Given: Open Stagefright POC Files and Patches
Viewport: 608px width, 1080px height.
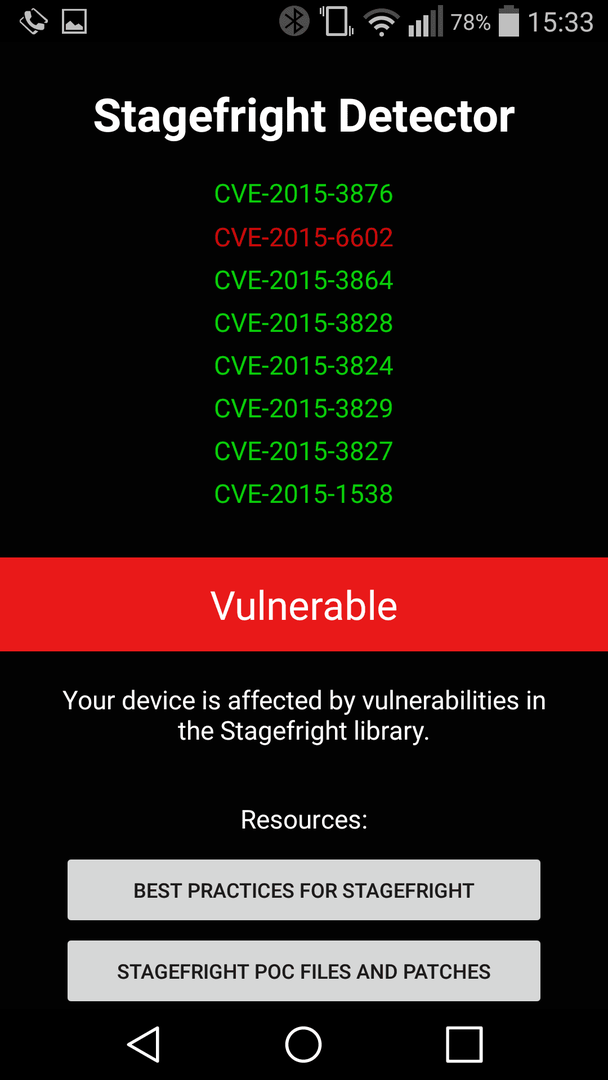Looking at the screenshot, I should click(304, 971).
